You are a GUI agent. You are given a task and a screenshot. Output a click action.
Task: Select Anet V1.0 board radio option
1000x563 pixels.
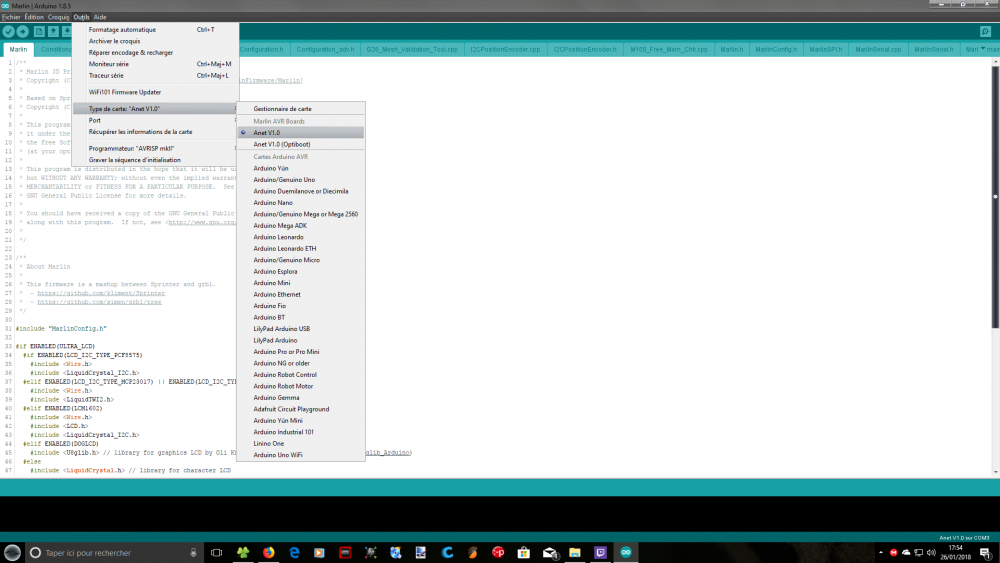[x=300, y=133]
